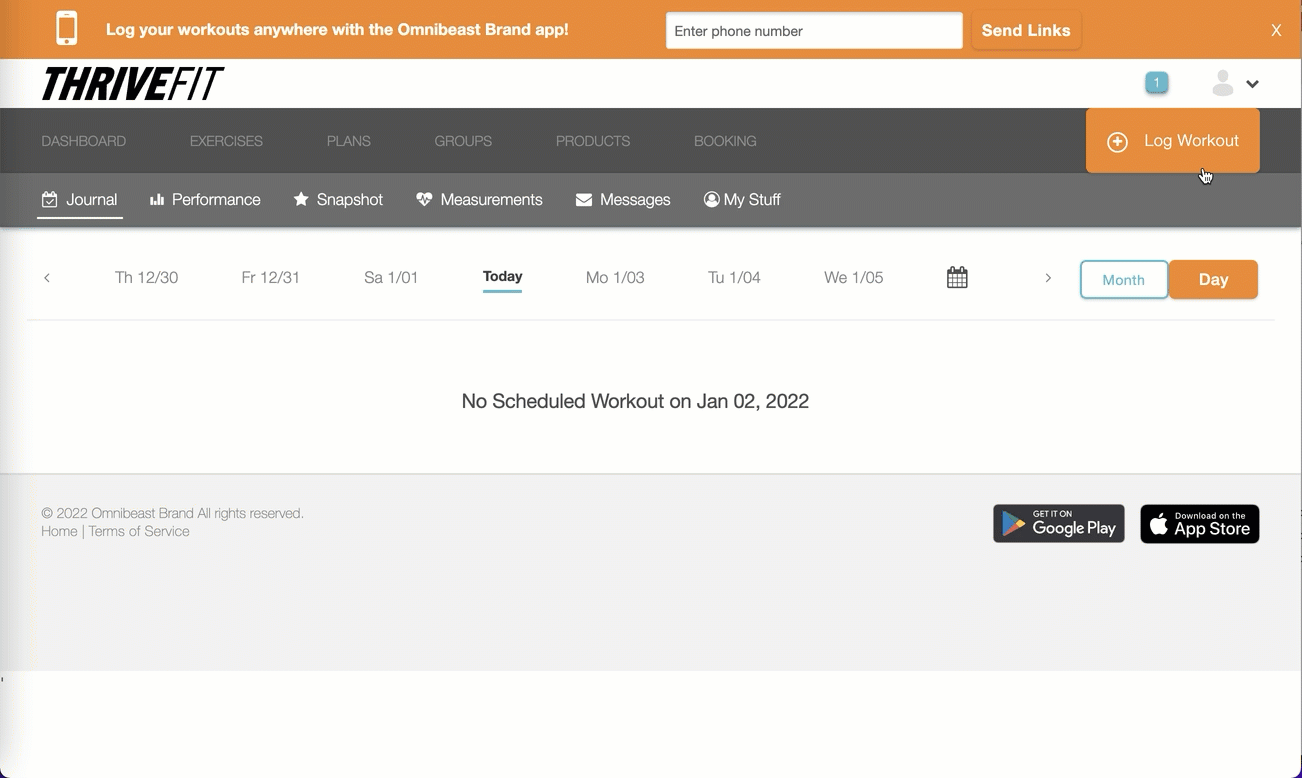Screen dimensions: 1302x778
Task: Click the Log Workout button
Action: tap(1172, 141)
